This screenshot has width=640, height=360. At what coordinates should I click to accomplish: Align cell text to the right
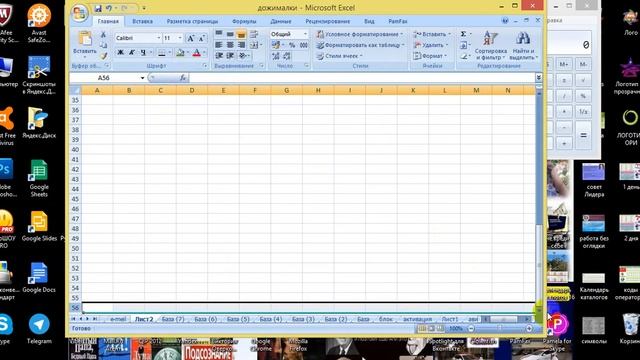(241, 45)
